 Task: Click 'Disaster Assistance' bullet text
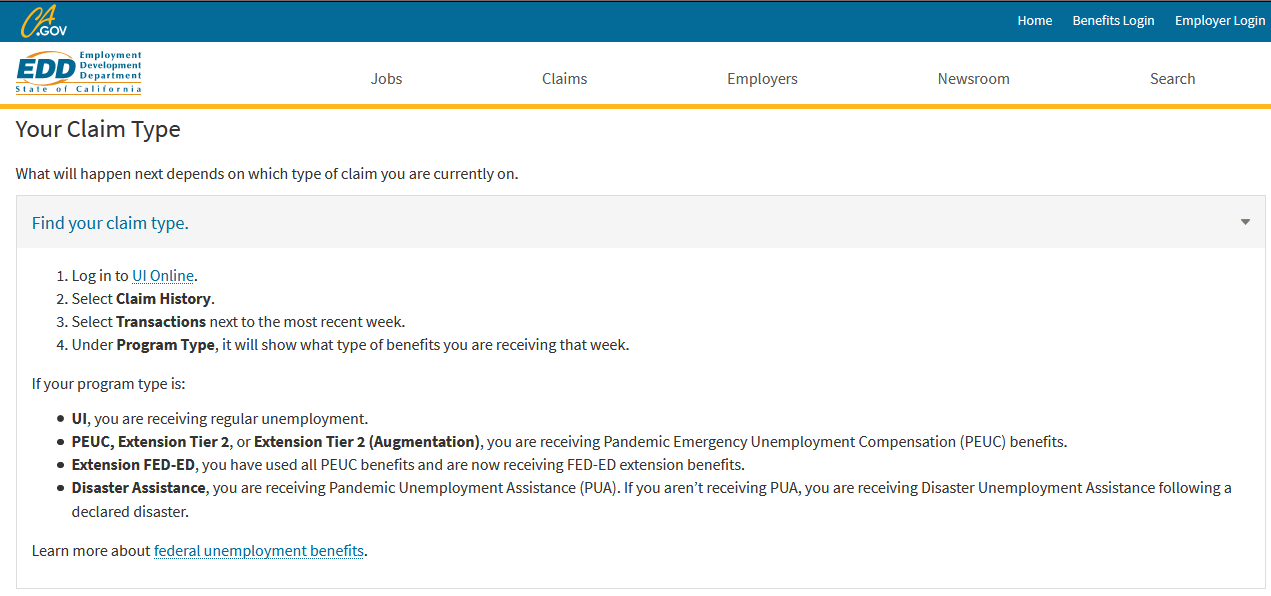139,488
